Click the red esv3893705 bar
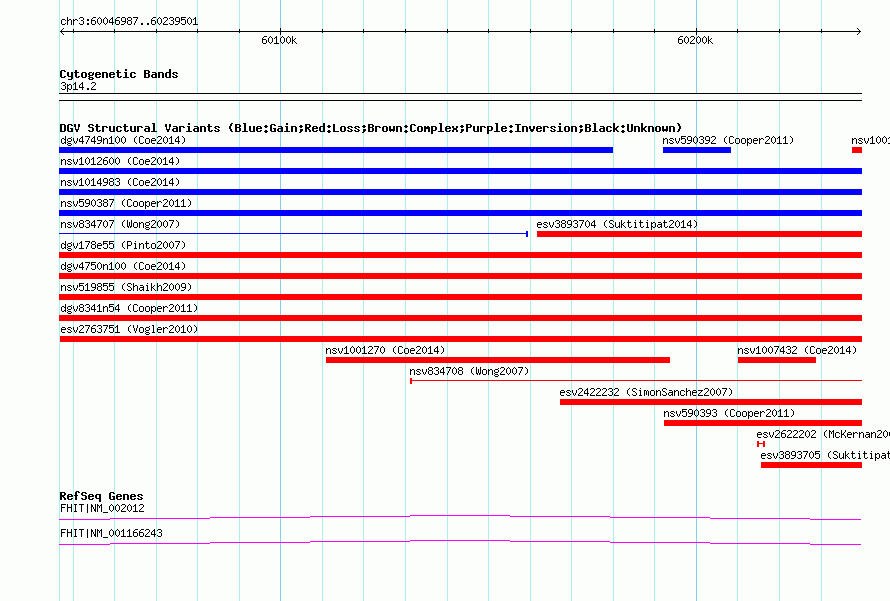 [x=812, y=465]
